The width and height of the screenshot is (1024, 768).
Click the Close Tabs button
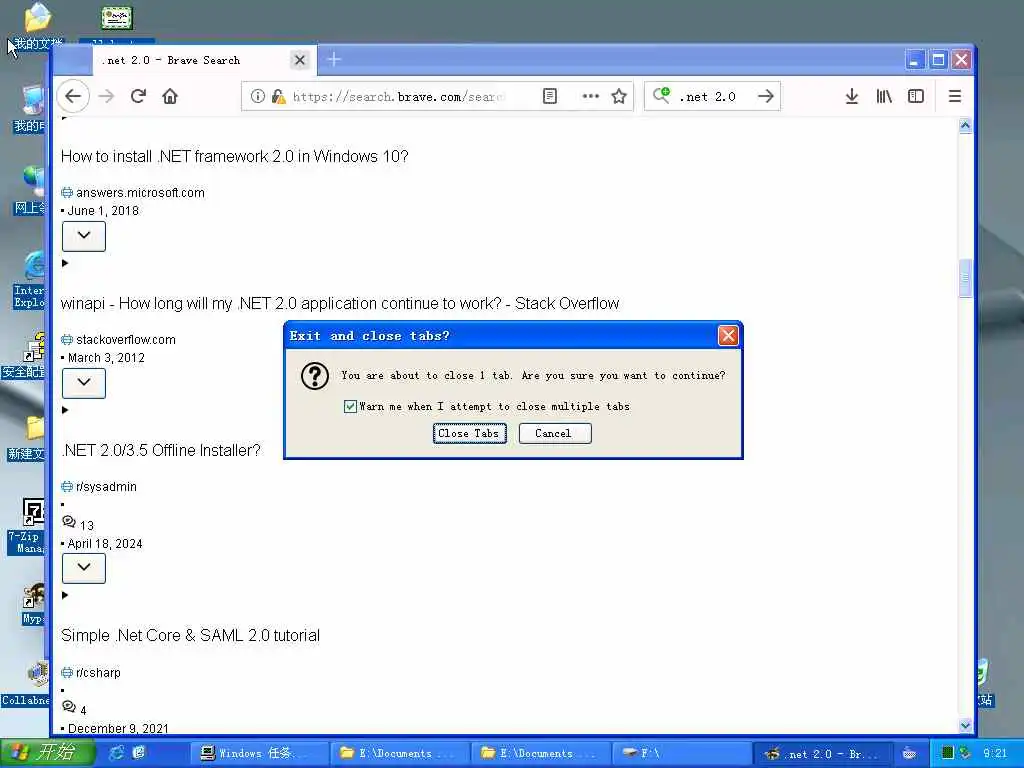click(x=470, y=434)
